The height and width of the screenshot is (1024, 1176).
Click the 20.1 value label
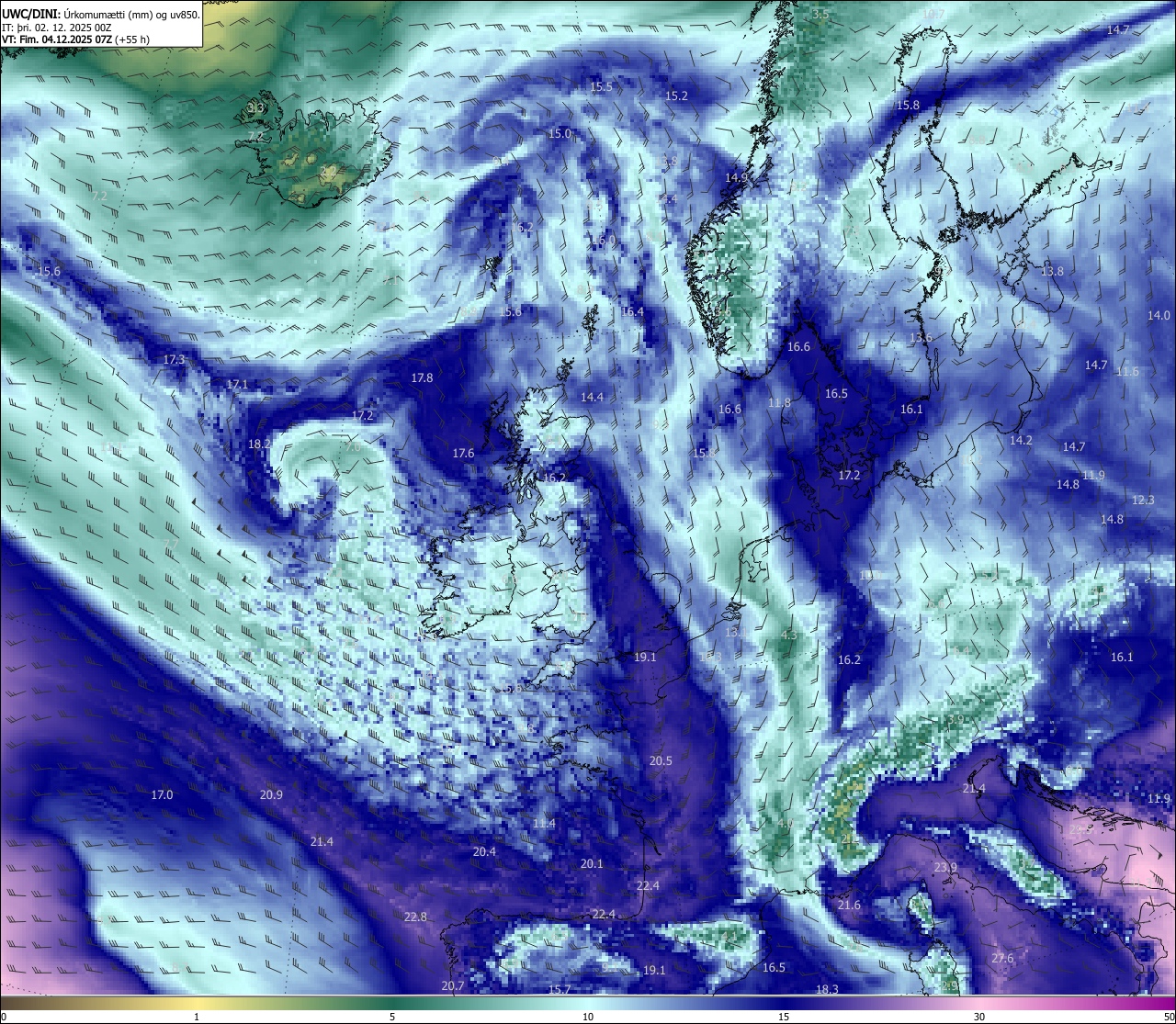592,863
